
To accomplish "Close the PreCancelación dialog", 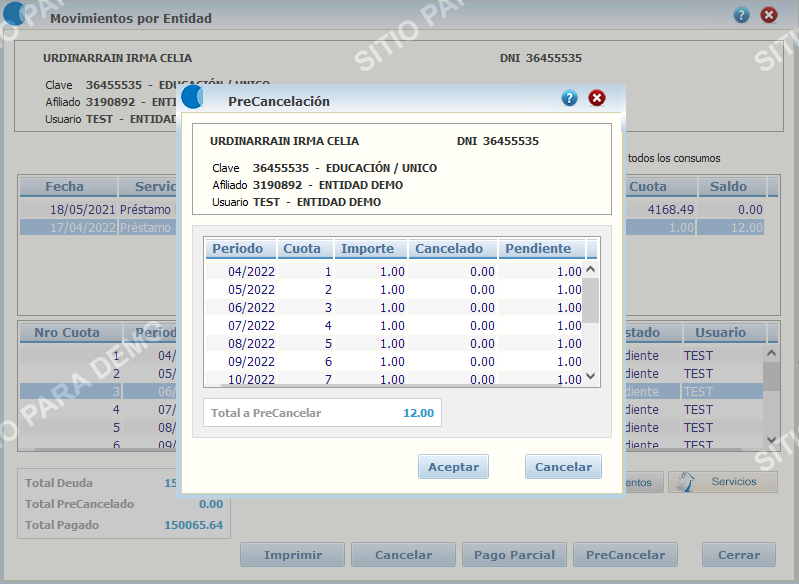I will point(597,98).
